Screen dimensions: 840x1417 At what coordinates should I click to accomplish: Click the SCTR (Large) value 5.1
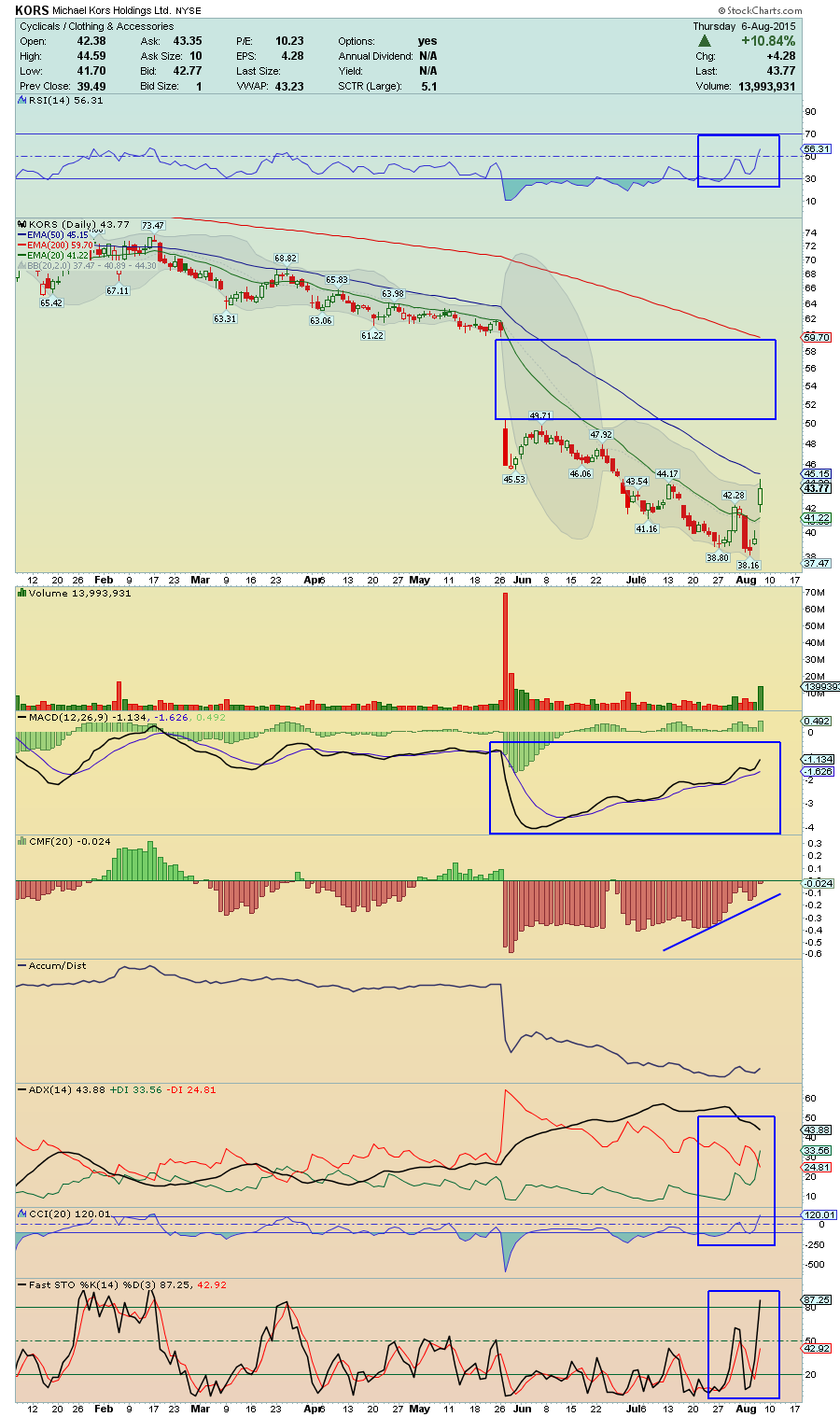click(x=429, y=86)
